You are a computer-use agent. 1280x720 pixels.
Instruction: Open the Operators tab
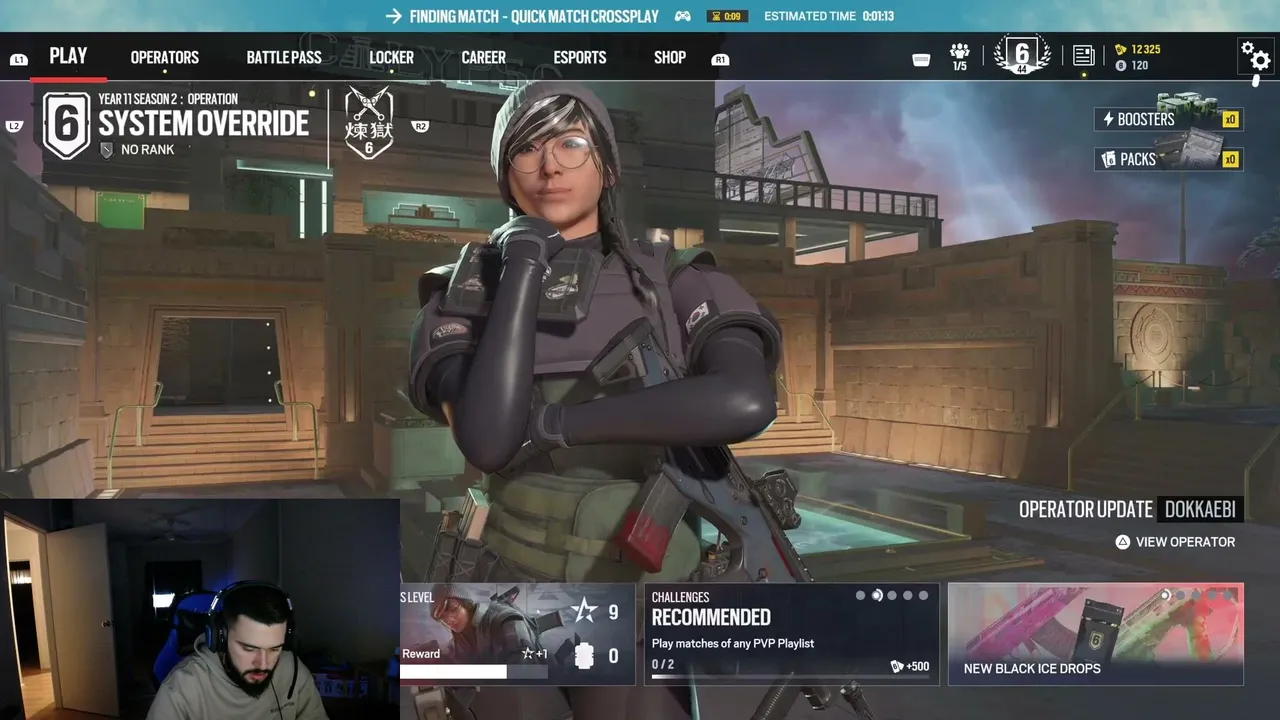(165, 58)
